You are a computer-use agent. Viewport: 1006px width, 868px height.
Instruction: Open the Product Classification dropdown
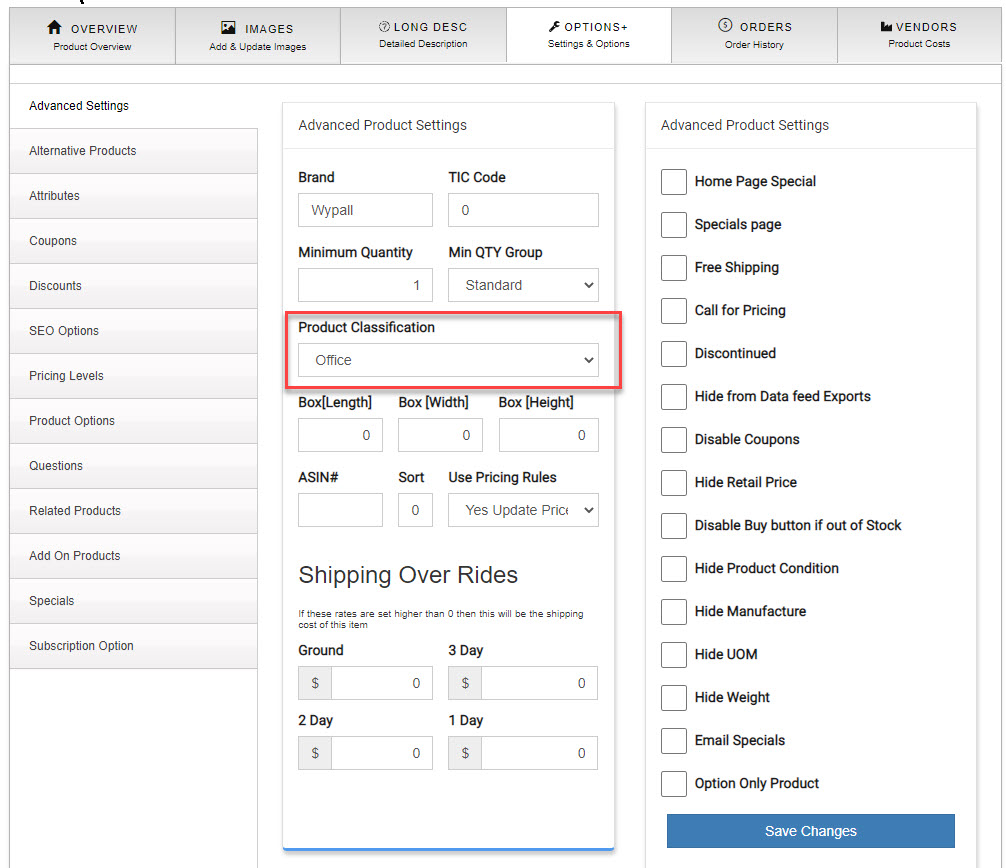tap(448, 360)
